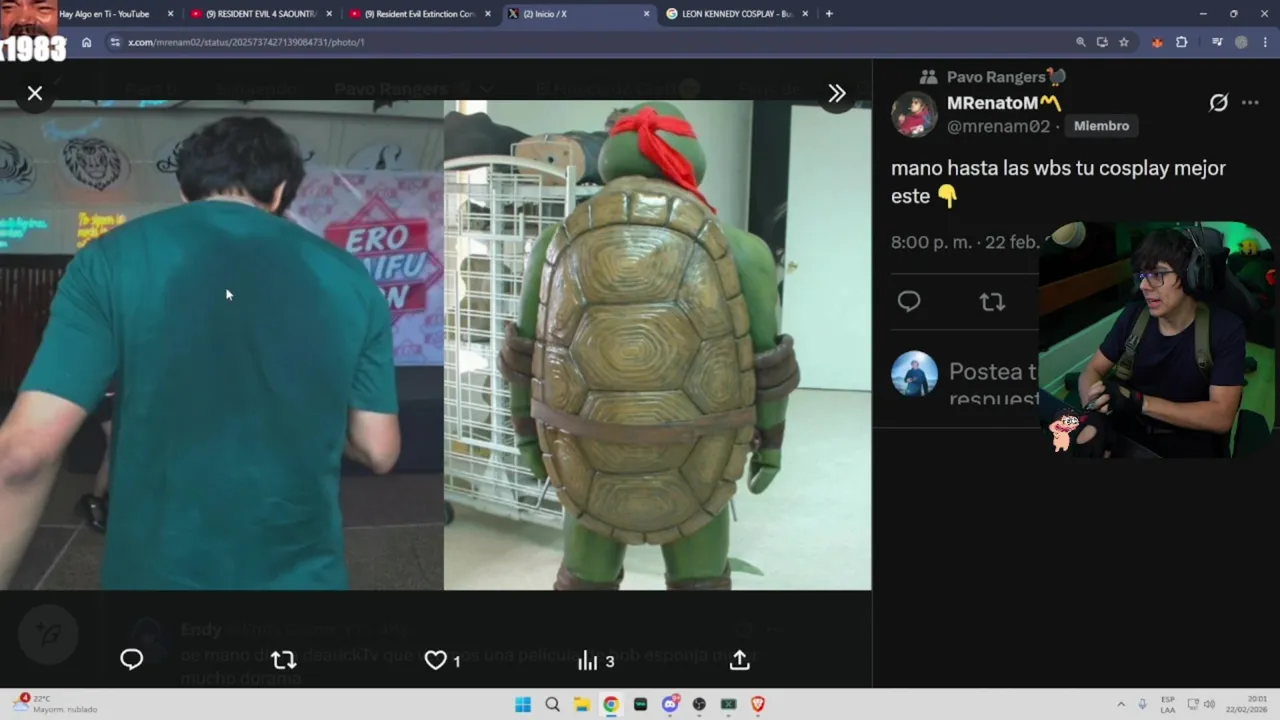Open MRenatoM's profile avatar
1280x720 pixels.
click(x=914, y=114)
